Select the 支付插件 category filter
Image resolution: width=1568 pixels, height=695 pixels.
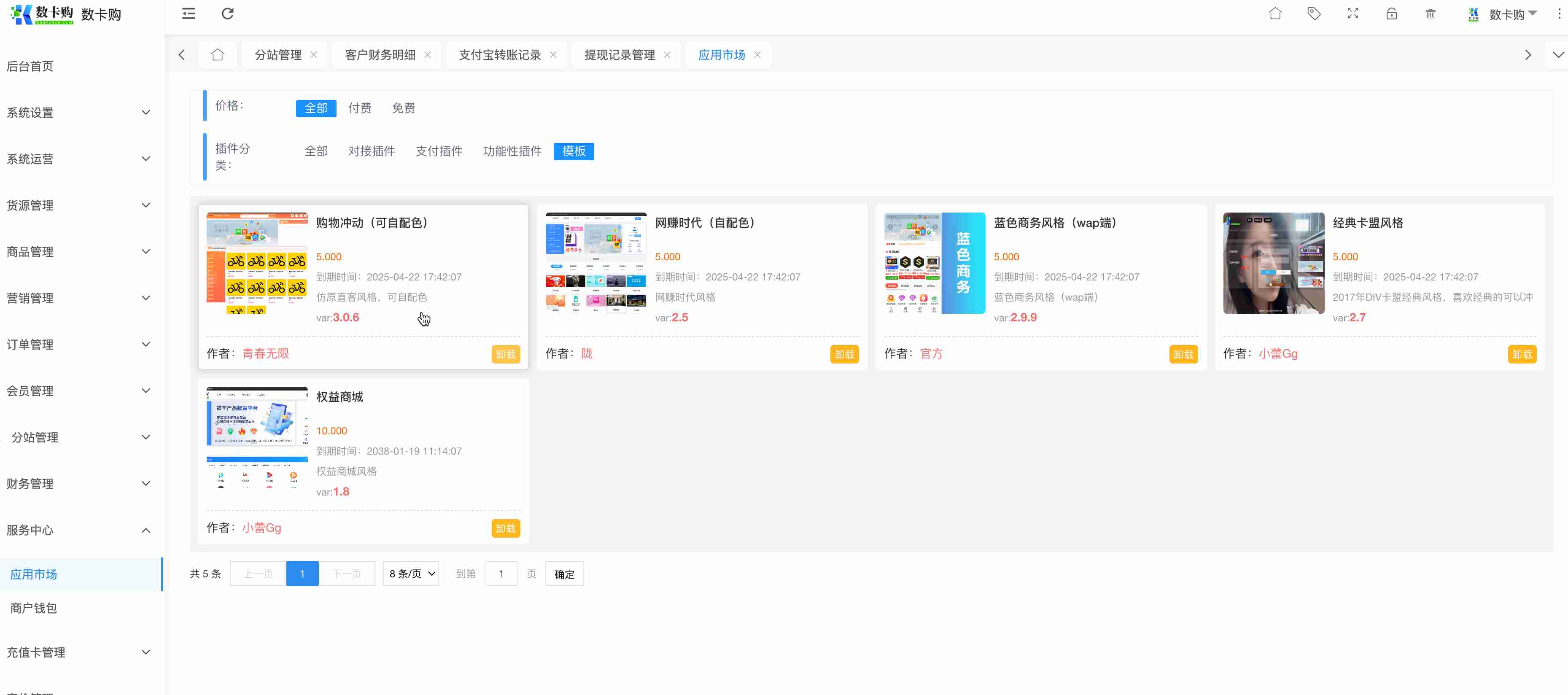[x=439, y=151]
